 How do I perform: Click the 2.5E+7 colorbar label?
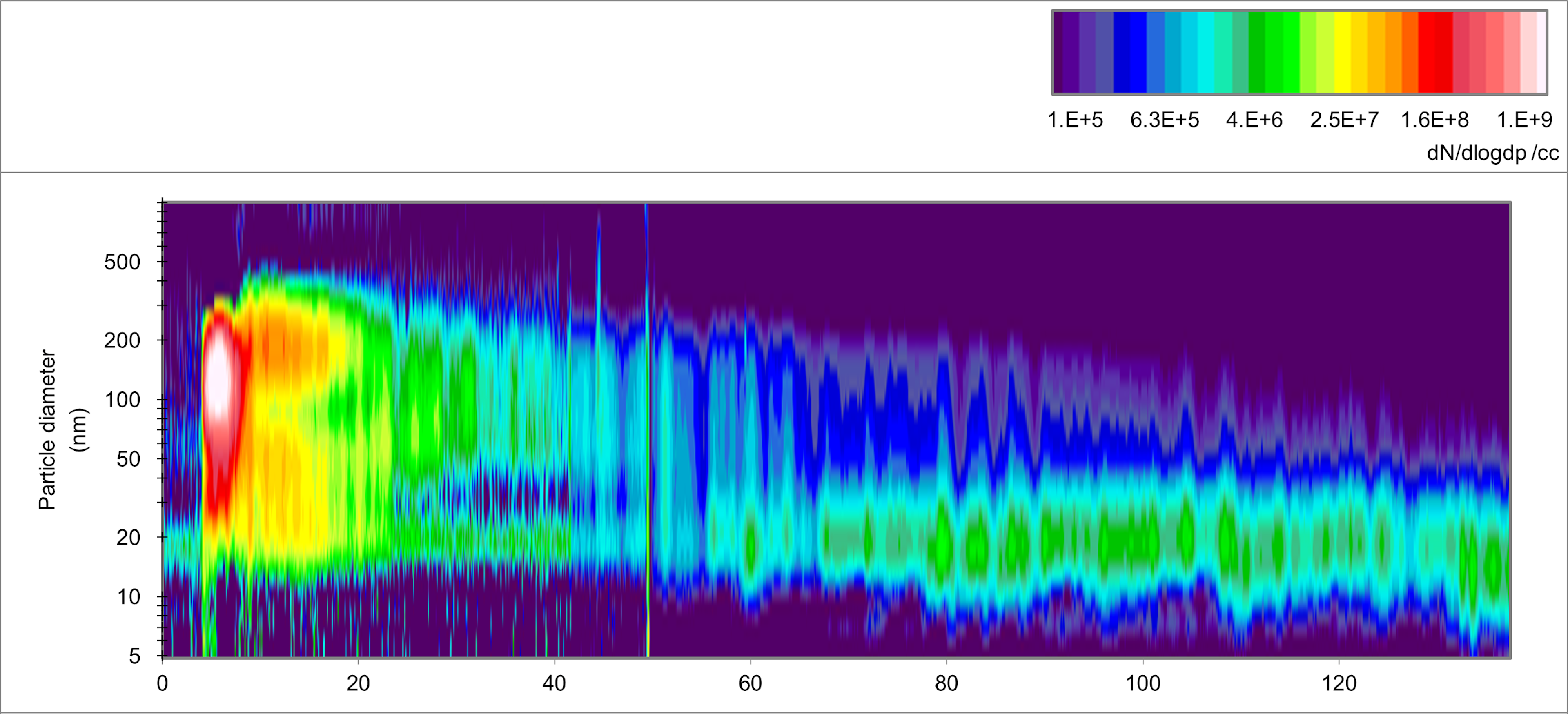1344,120
